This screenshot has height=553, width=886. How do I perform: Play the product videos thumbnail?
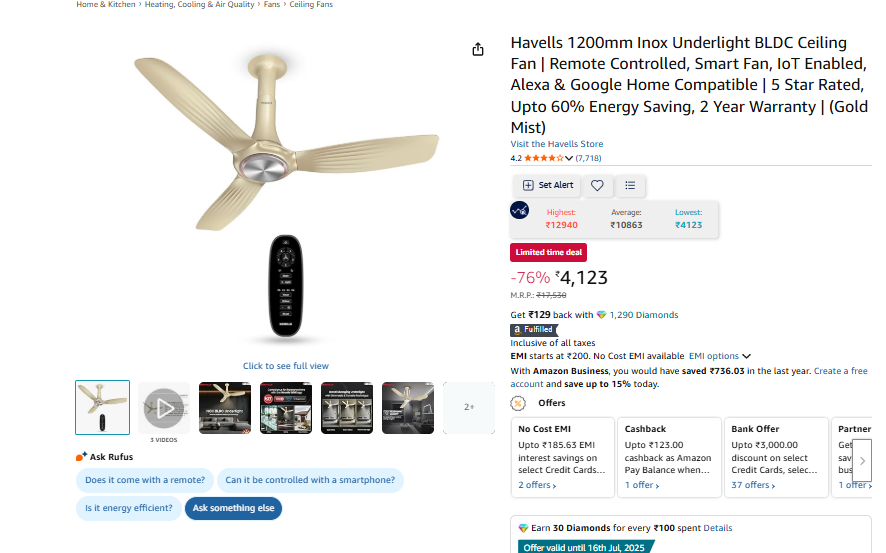pos(164,408)
